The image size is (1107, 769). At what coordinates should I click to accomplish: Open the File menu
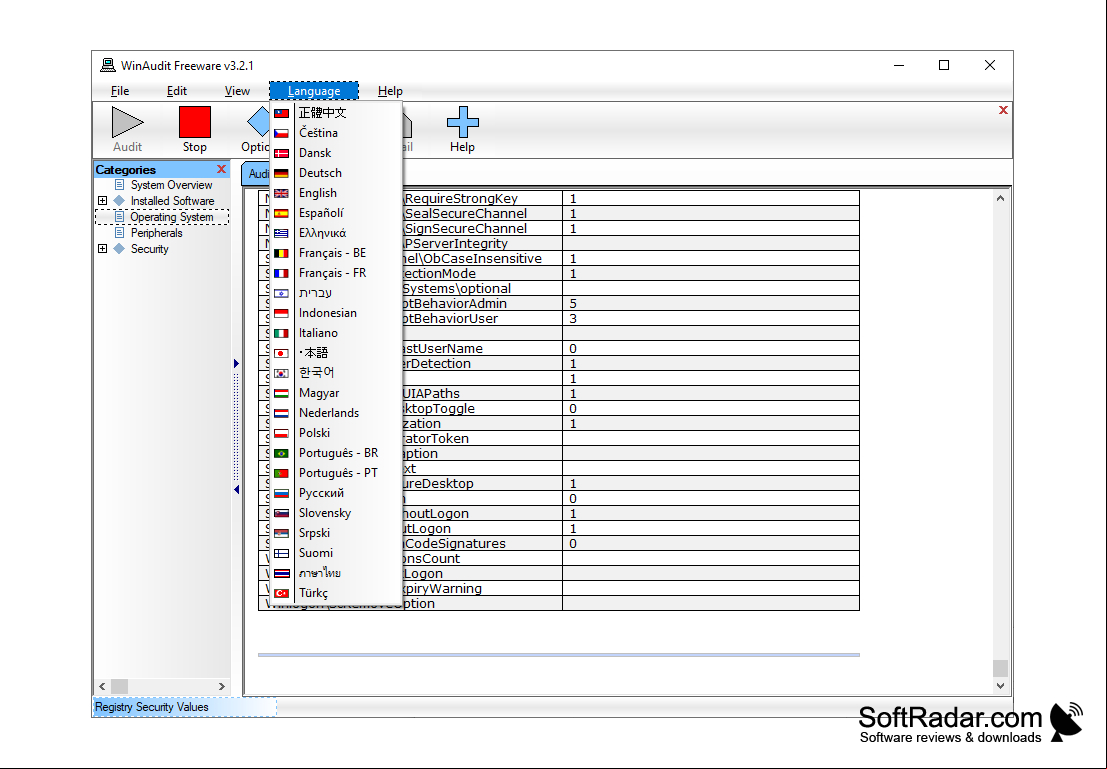120,91
